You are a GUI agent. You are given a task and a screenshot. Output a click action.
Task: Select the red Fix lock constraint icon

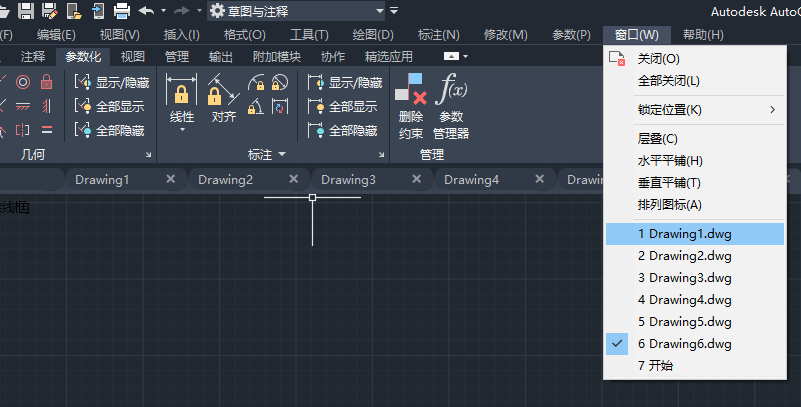click(46, 82)
